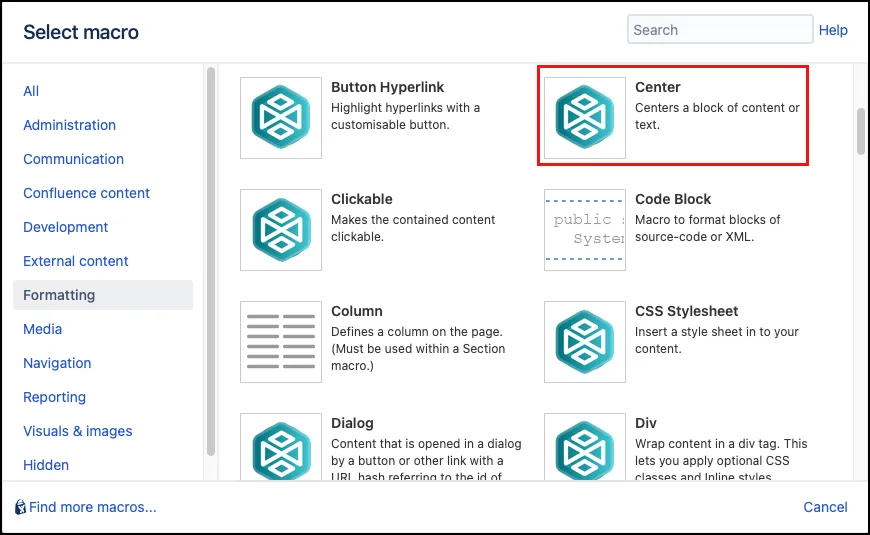The width and height of the screenshot is (870, 535).
Task: Click the Center macro title
Action: [x=657, y=87]
